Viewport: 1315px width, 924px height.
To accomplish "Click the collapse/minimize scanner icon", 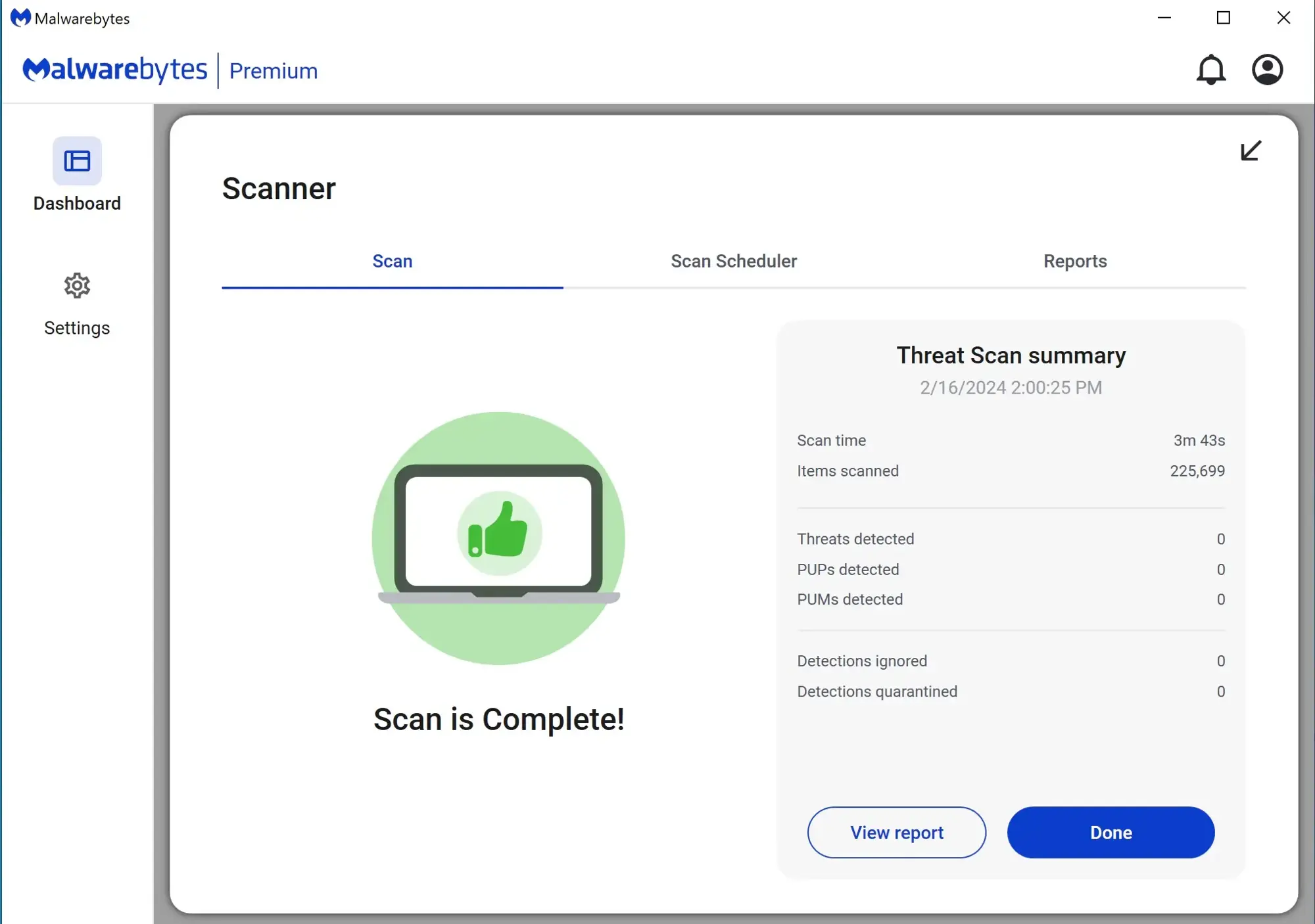I will pos(1250,150).
